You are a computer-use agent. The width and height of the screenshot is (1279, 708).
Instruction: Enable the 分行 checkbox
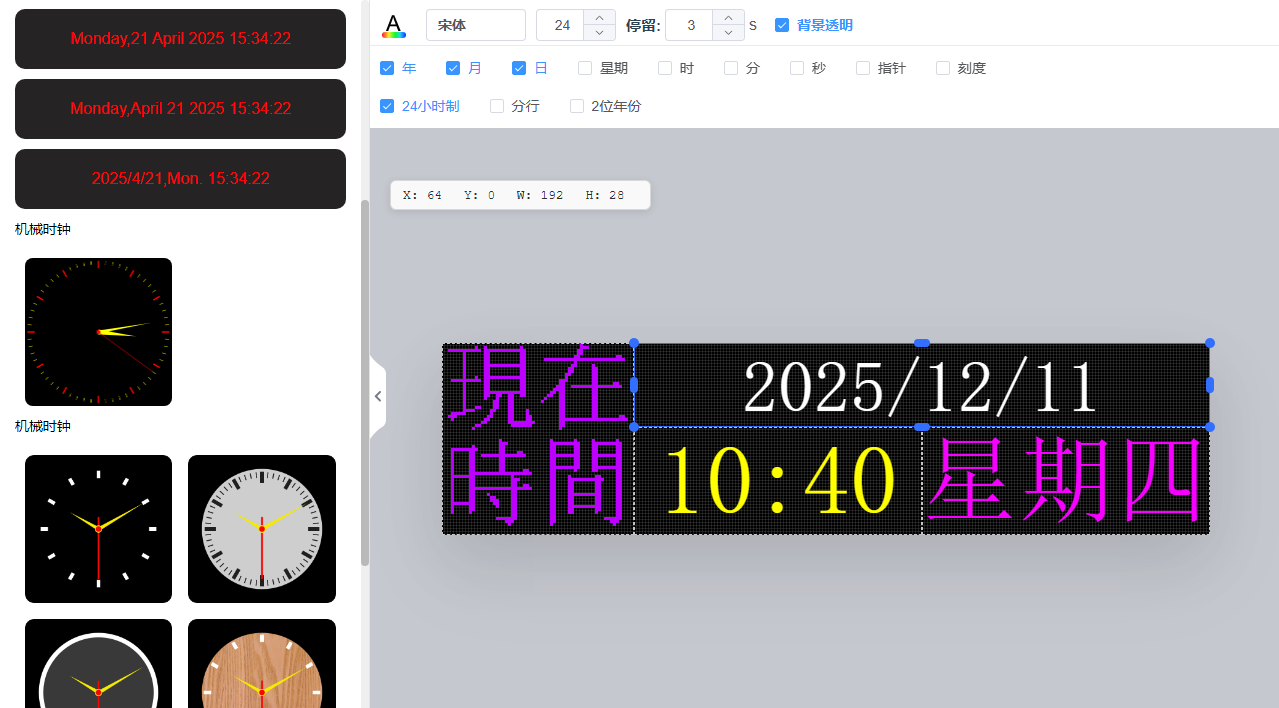(x=497, y=106)
